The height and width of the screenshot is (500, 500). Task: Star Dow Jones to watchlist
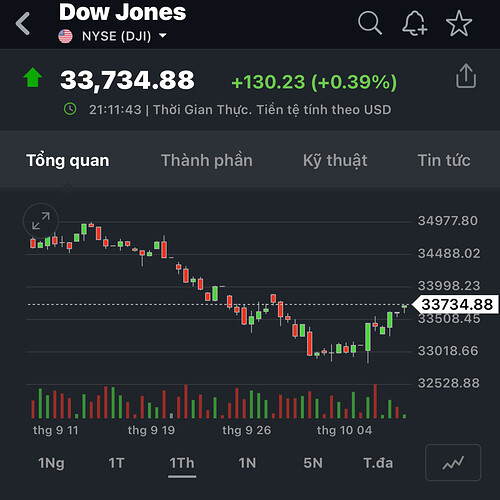[x=459, y=23]
